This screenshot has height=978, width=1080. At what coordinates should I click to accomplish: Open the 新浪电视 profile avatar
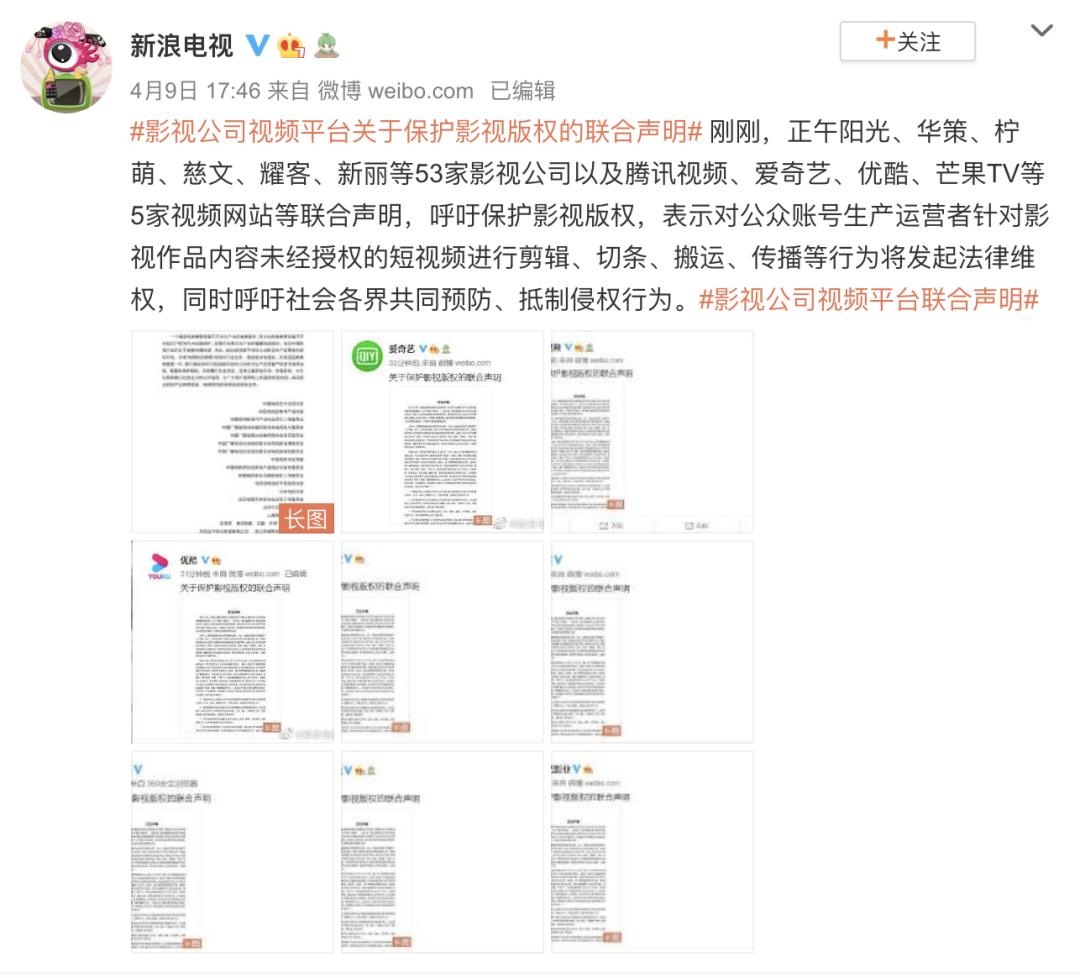tap(66, 67)
